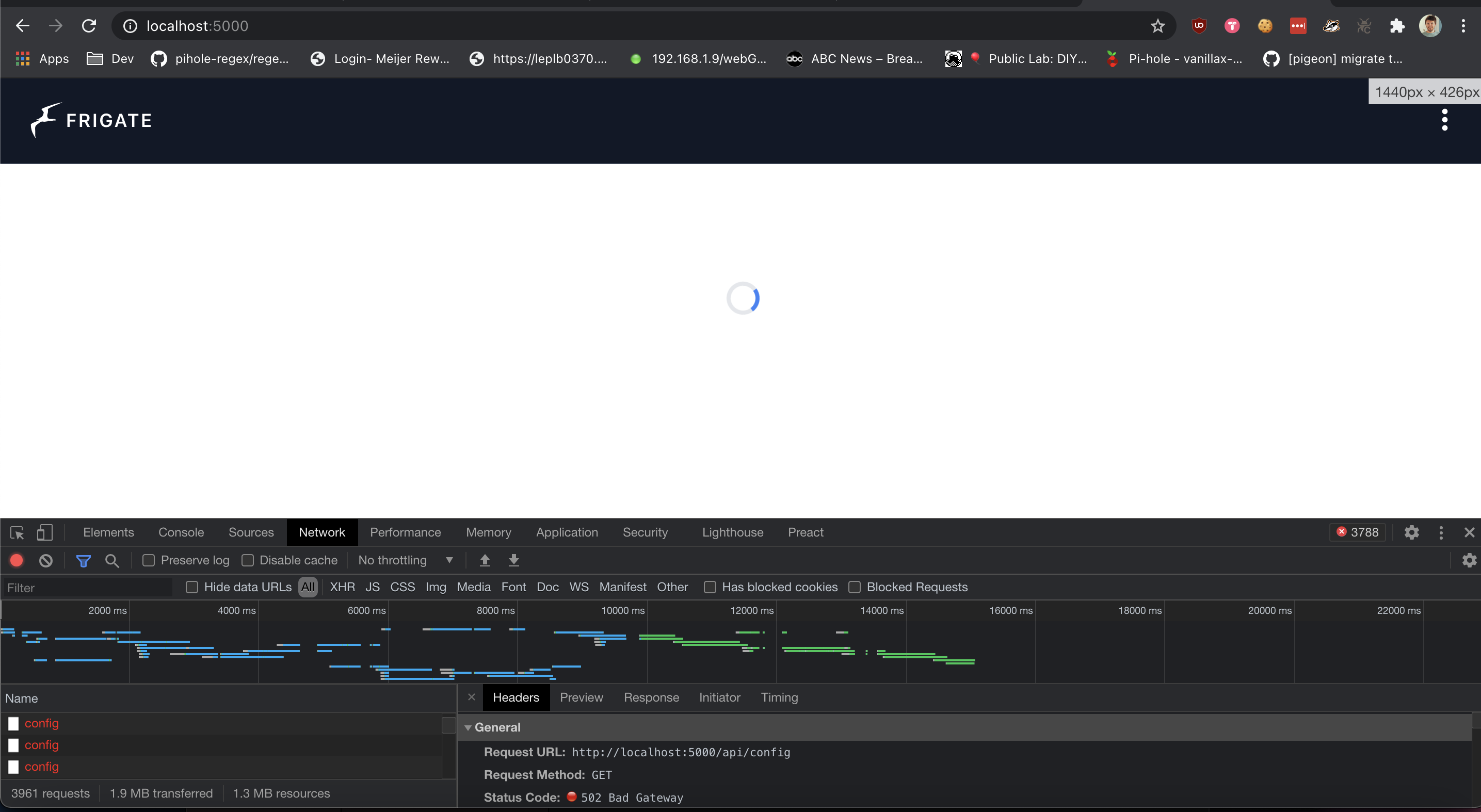
Task: Collapse the General headers section
Action: pos(468,727)
